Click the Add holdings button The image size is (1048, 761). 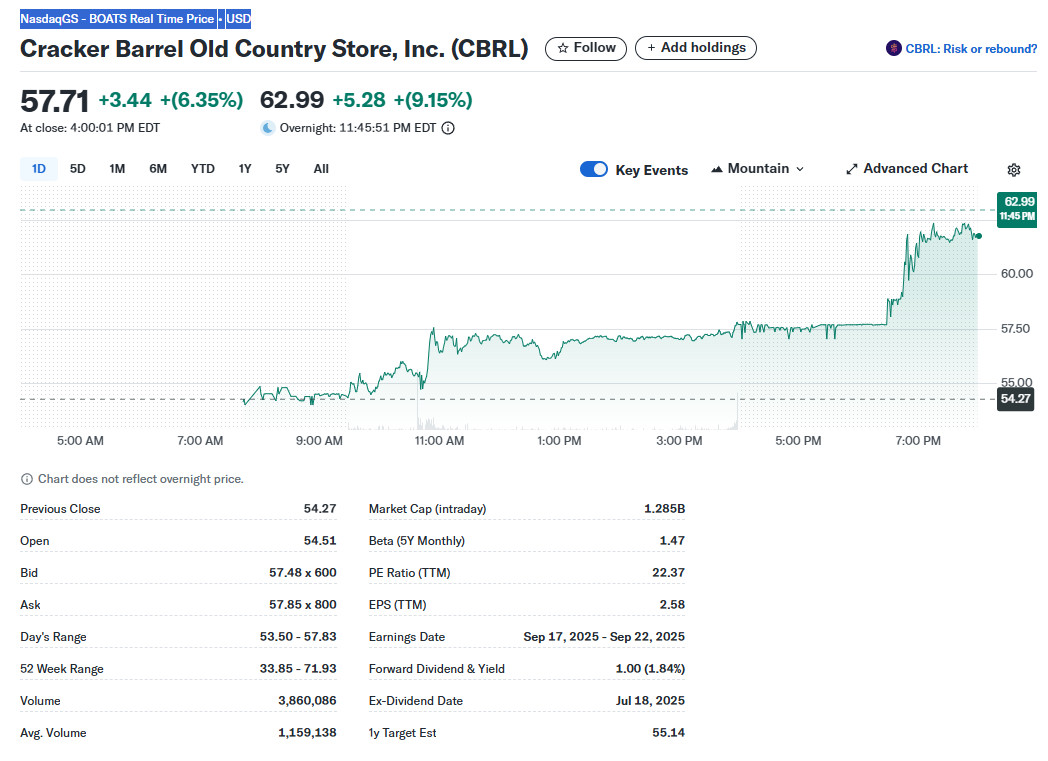pyautogui.click(x=695, y=48)
